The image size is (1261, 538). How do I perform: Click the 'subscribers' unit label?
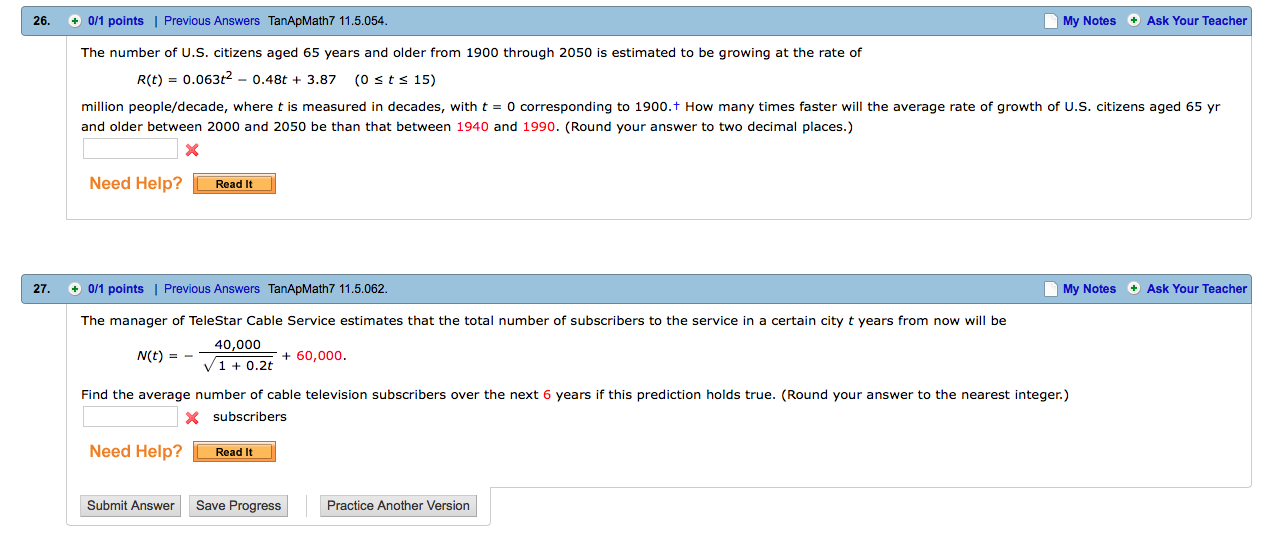point(250,417)
